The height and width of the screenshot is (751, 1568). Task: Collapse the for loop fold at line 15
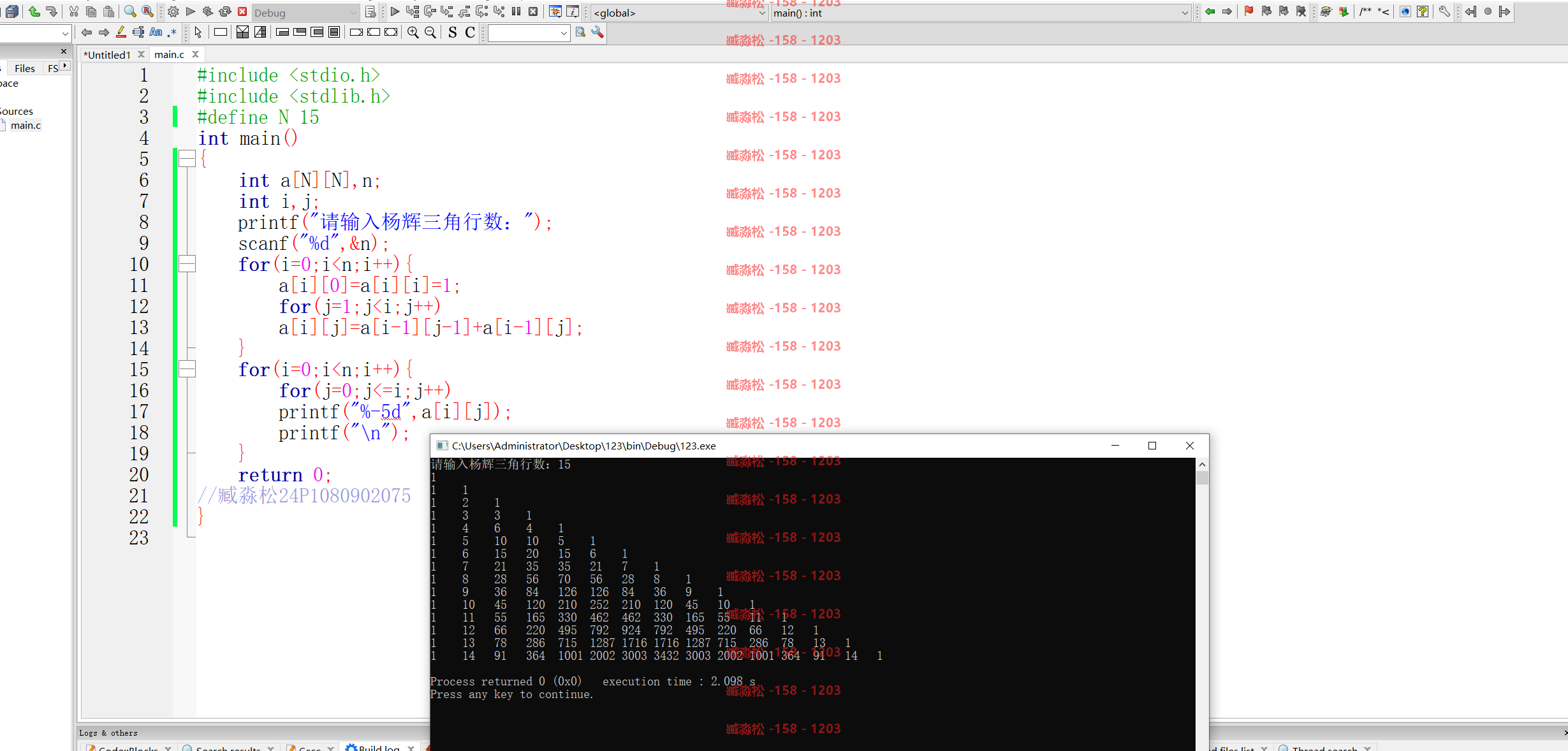[187, 368]
